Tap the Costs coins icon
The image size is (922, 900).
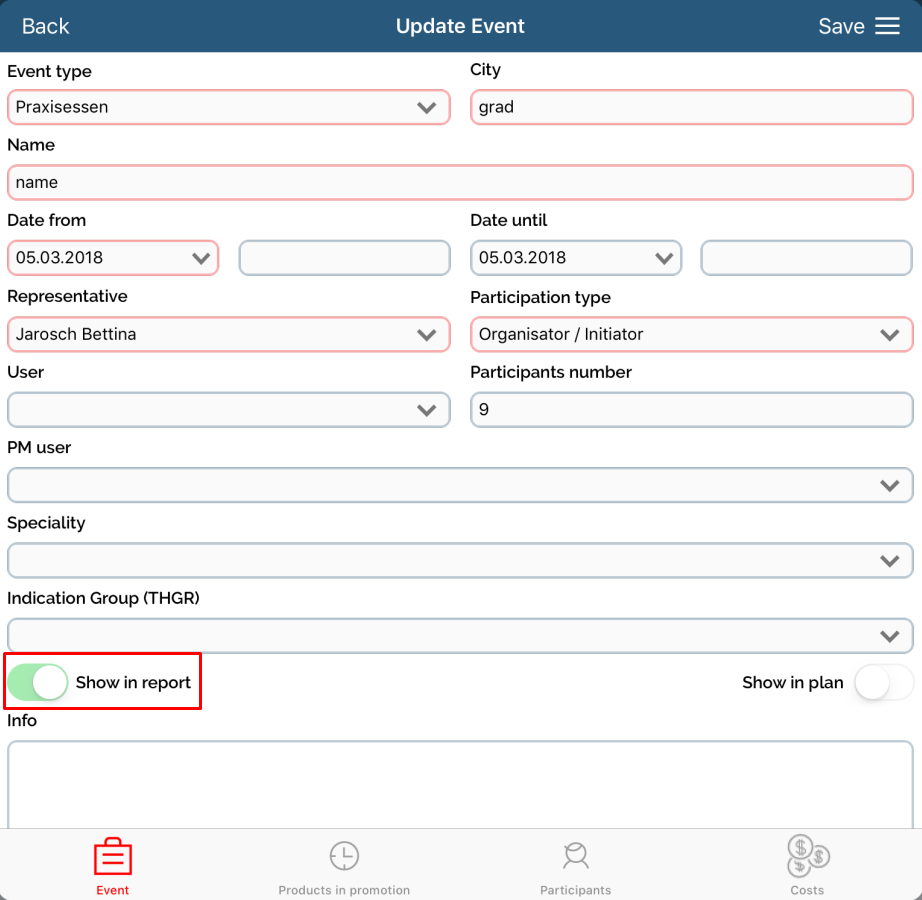click(807, 856)
